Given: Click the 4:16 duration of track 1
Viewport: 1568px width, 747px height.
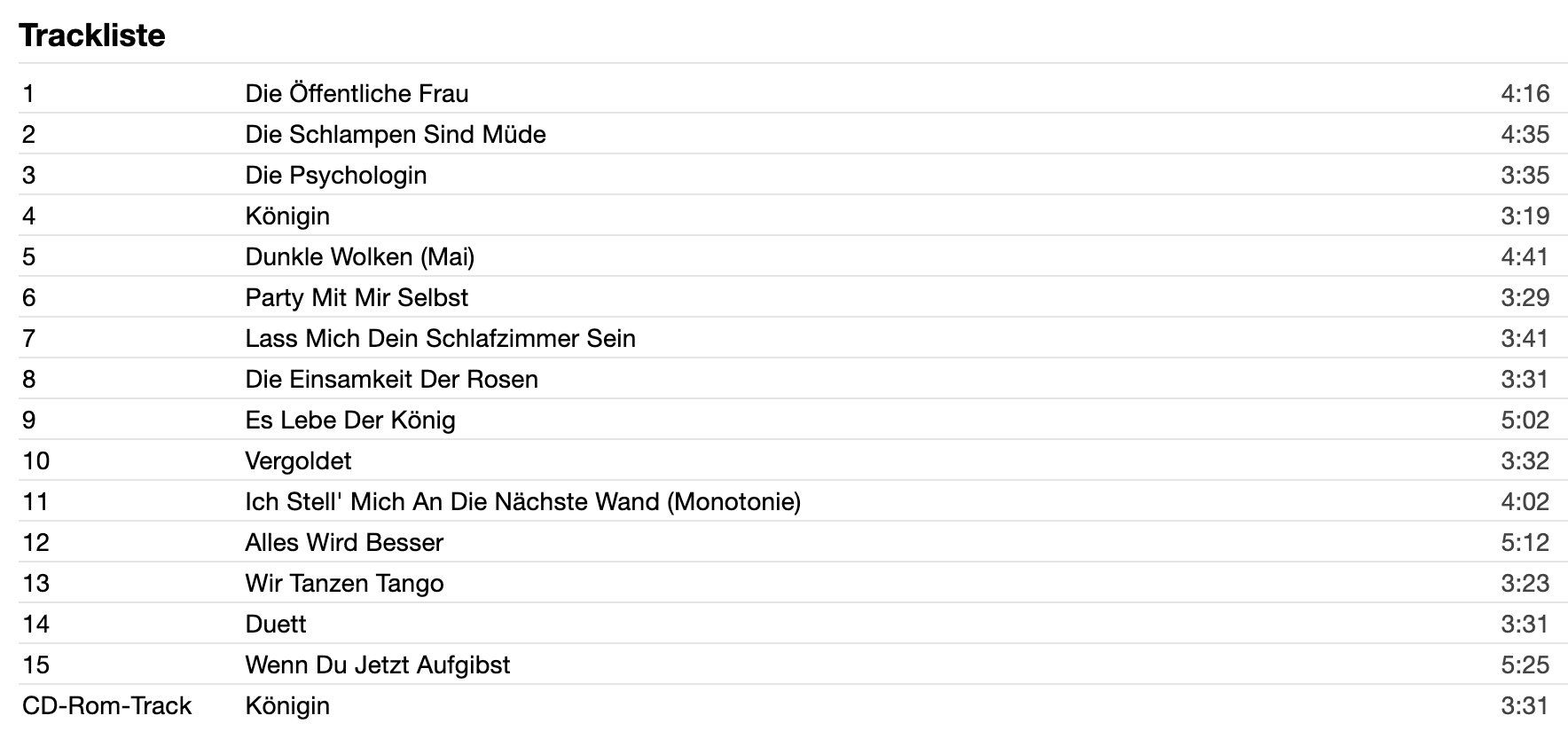Looking at the screenshot, I should (x=1525, y=93).
